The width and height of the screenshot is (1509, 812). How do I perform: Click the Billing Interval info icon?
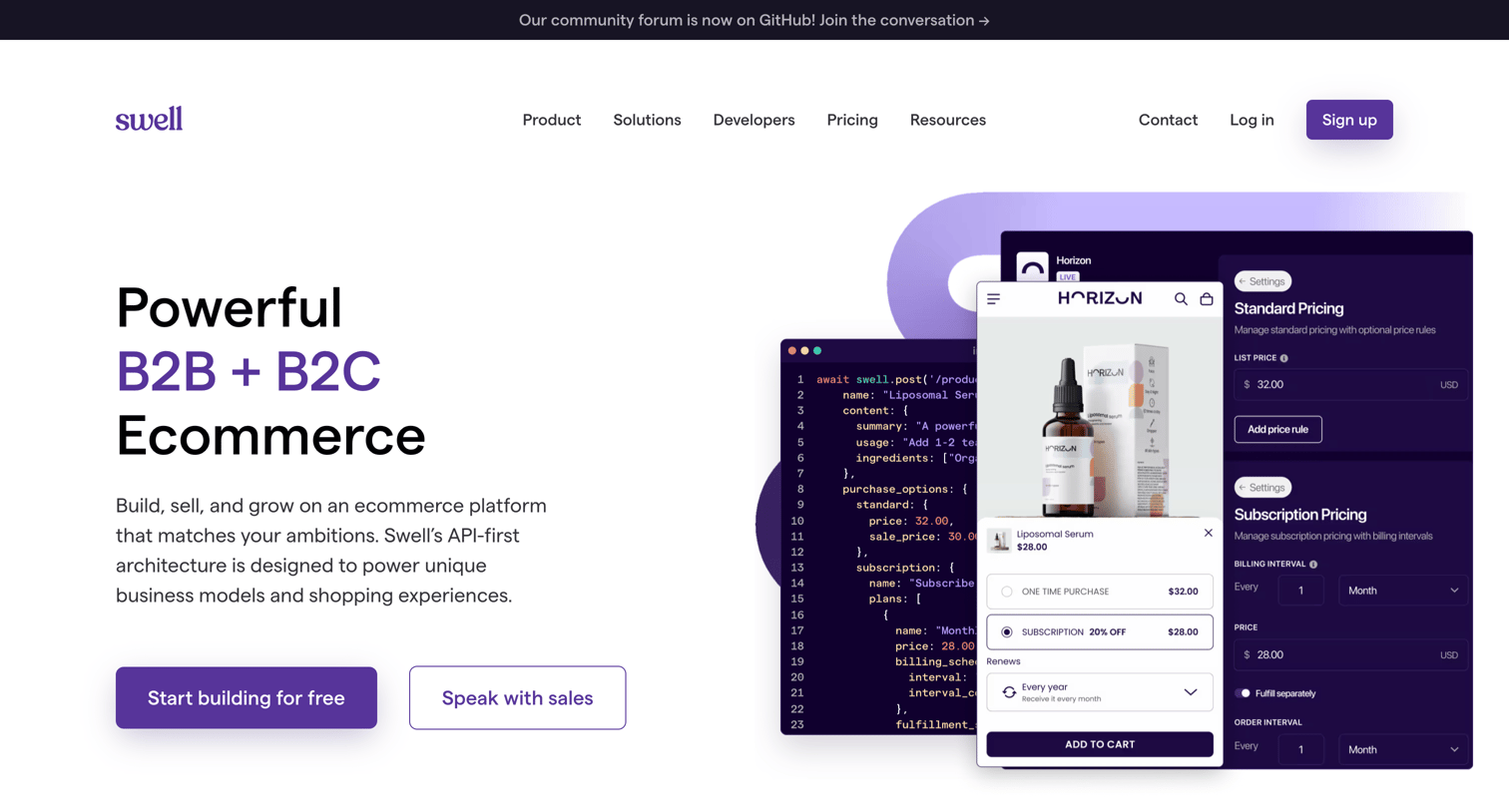(1313, 565)
